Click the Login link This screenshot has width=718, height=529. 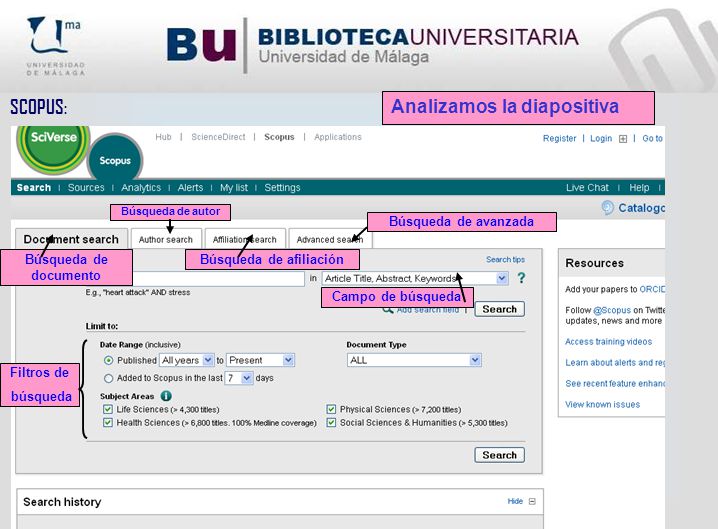point(601,138)
